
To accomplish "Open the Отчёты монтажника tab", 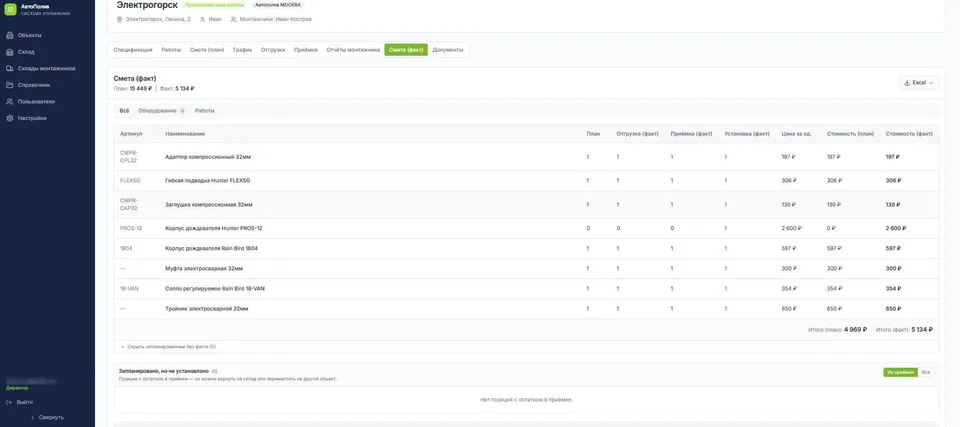I will (x=353, y=50).
